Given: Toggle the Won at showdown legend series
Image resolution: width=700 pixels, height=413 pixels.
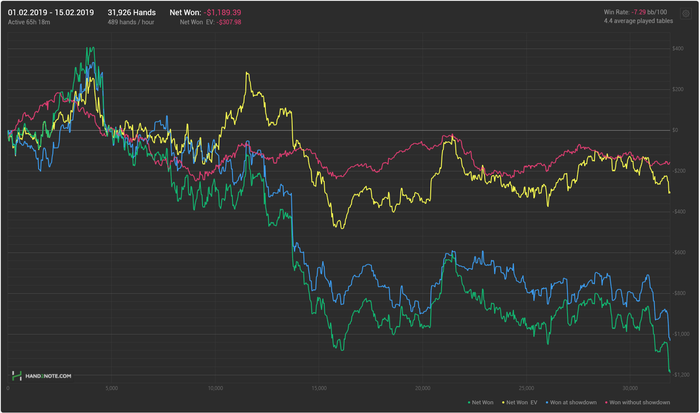Looking at the screenshot, I should [x=571, y=402].
